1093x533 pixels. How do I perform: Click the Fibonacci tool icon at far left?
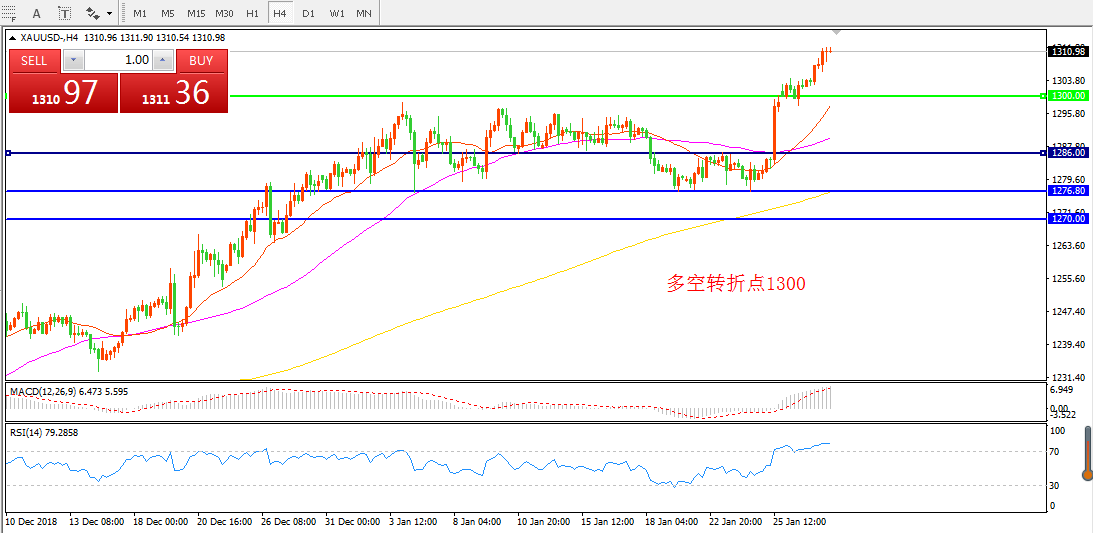pyautogui.click(x=8, y=14)
